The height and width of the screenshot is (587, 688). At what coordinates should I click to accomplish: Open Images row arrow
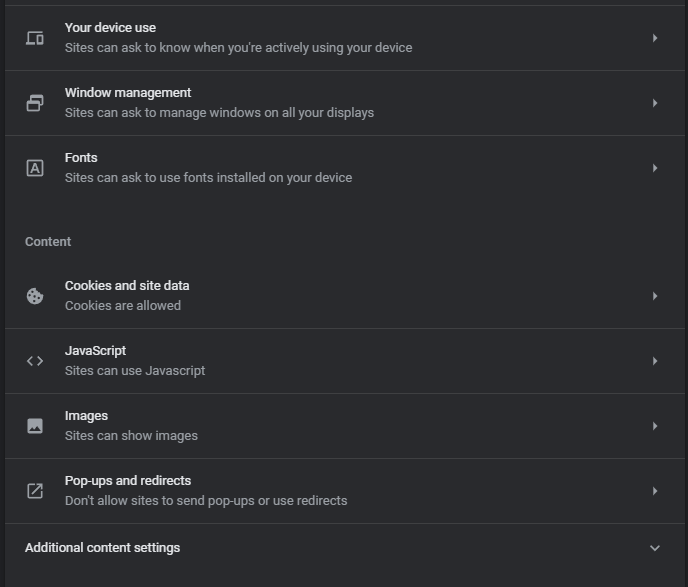[x=655, y=426]
